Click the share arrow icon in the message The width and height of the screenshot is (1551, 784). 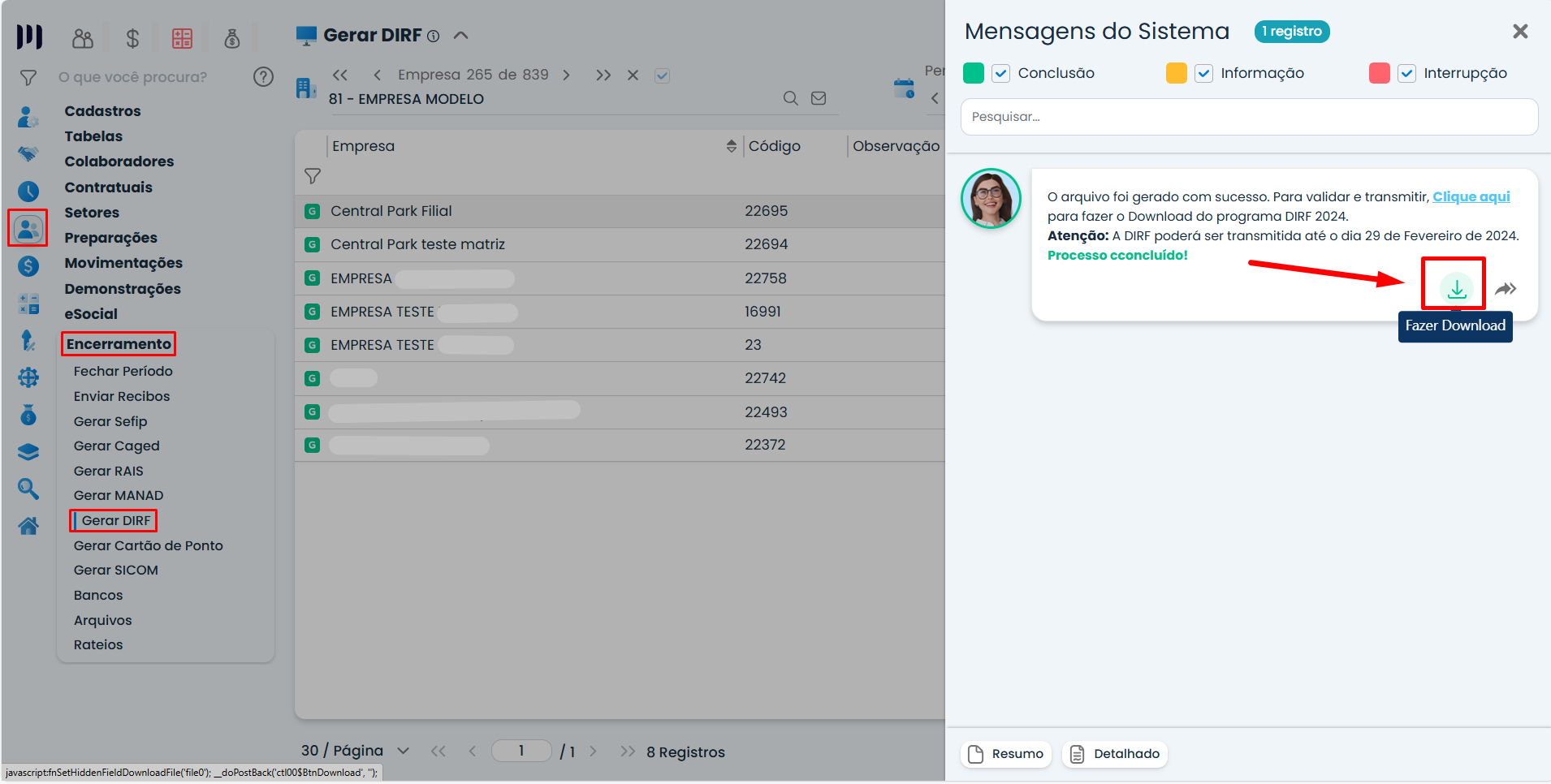(1506, 288)
